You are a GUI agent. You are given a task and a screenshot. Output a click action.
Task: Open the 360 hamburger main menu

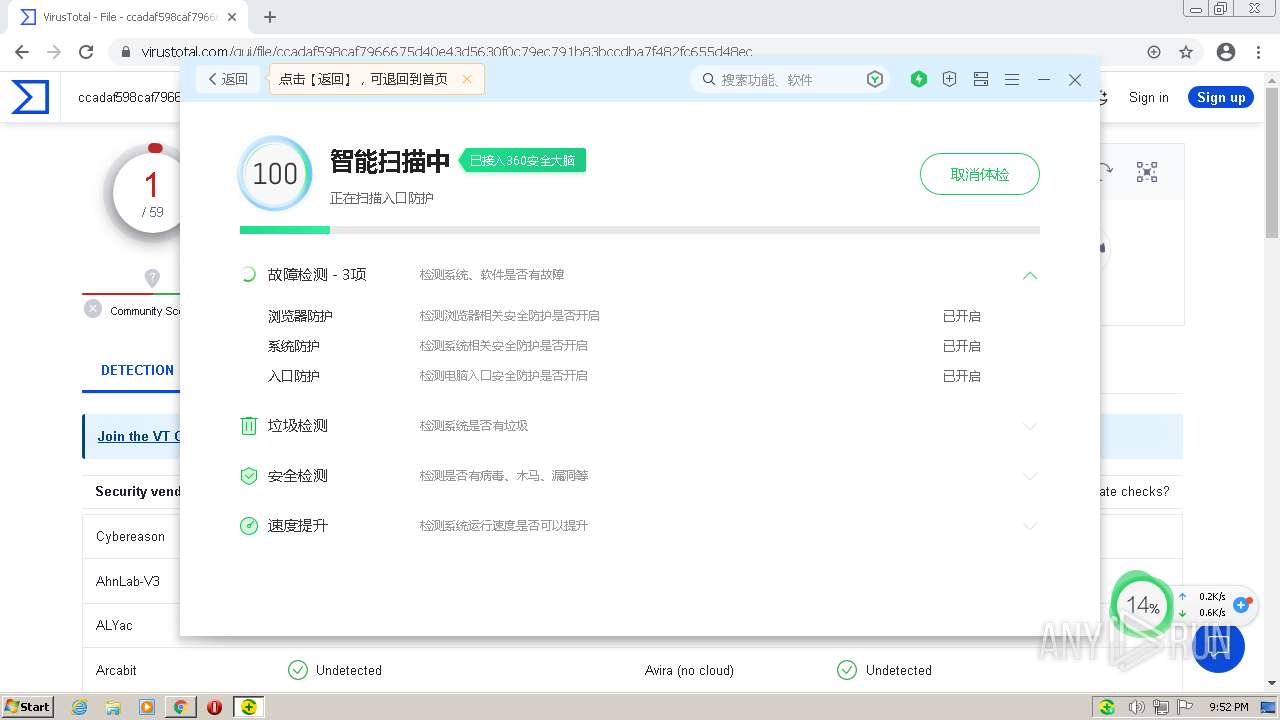coord(1012,79)
